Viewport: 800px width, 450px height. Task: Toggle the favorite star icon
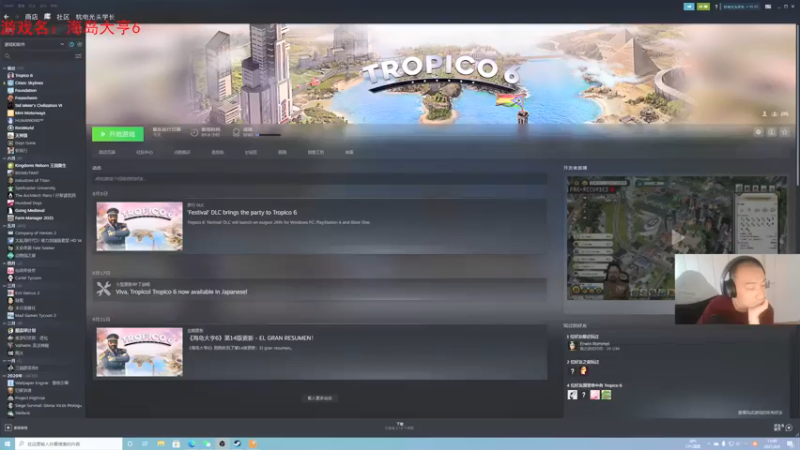(x=785, y=132)
